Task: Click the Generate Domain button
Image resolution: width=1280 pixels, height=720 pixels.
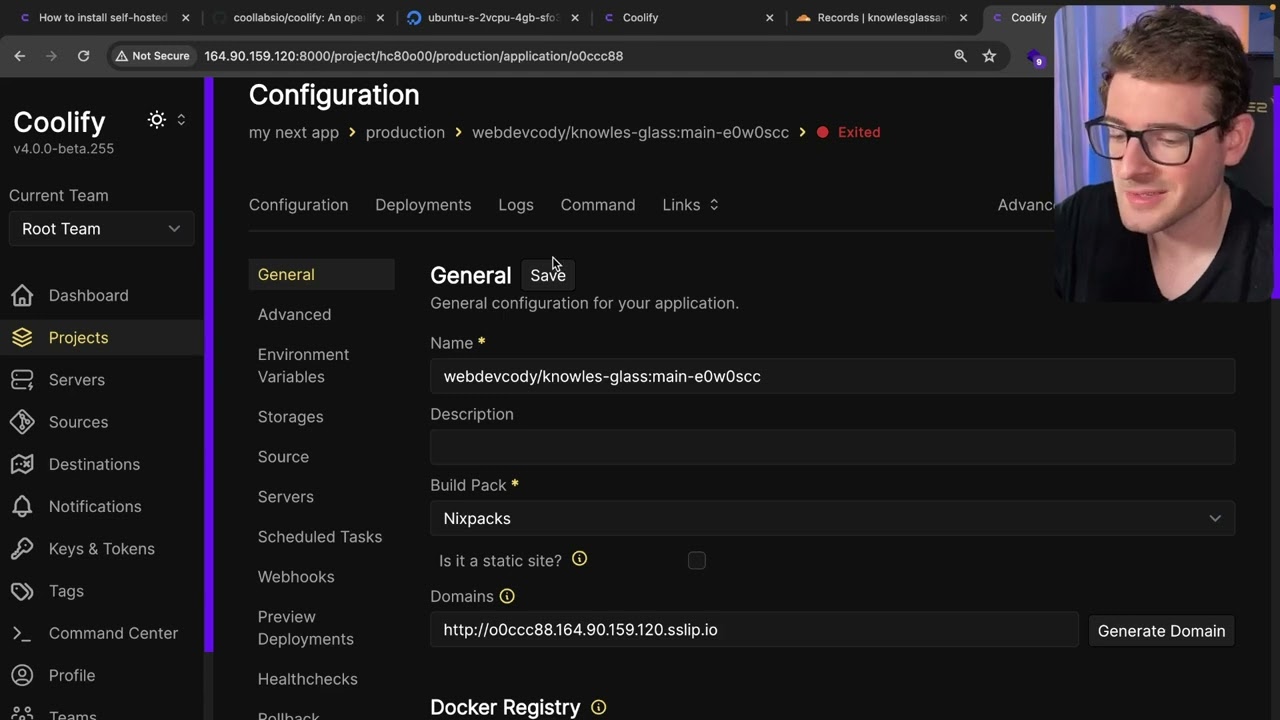Action: tap(1161, 631)
